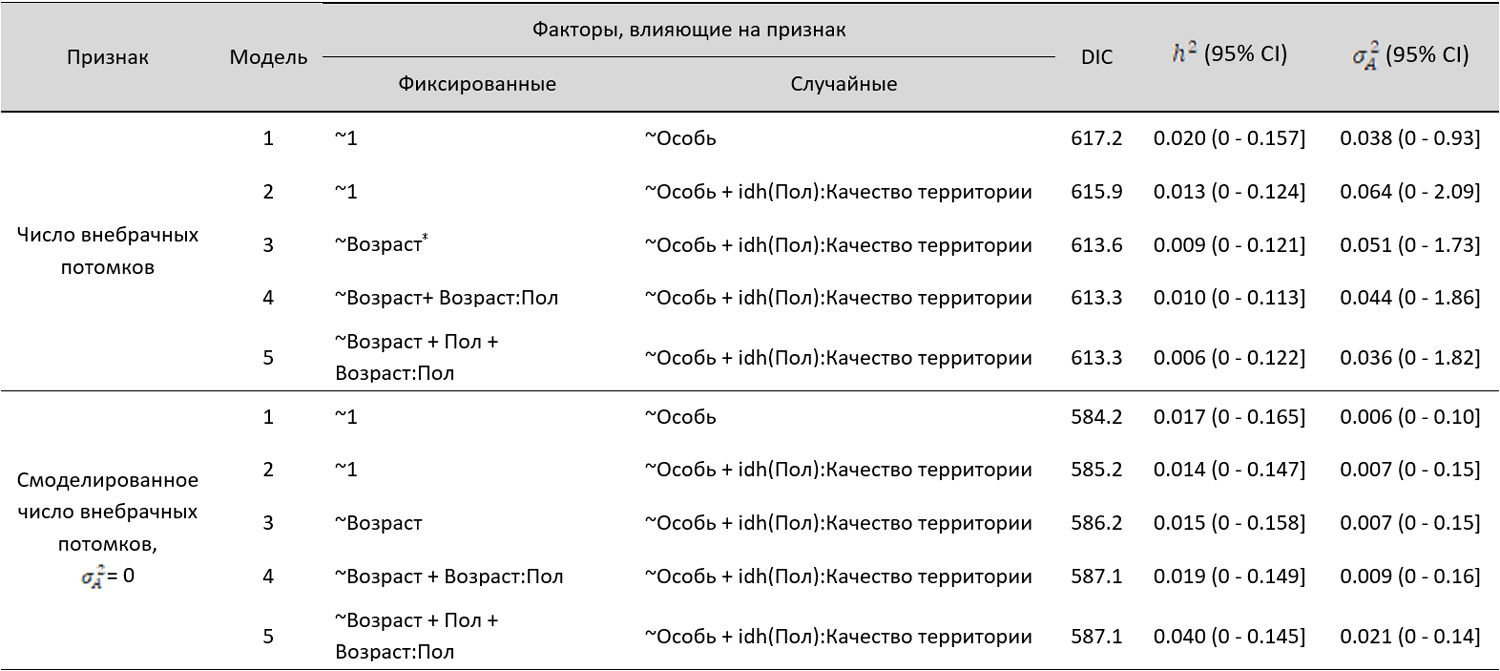Select heritability value 0.040 (0 - 0.145]

(x=1229, y=636)
